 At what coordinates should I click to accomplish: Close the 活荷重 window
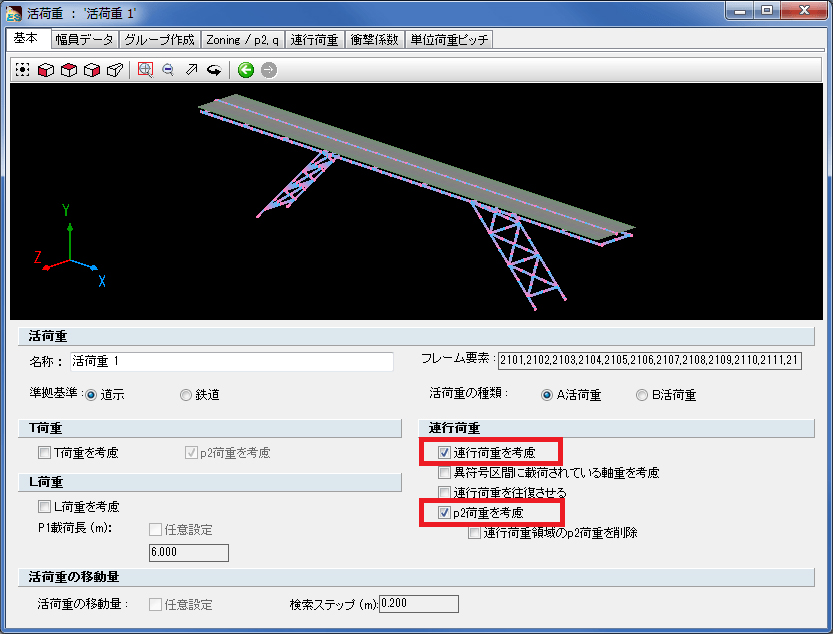click(x=804, y=10)
